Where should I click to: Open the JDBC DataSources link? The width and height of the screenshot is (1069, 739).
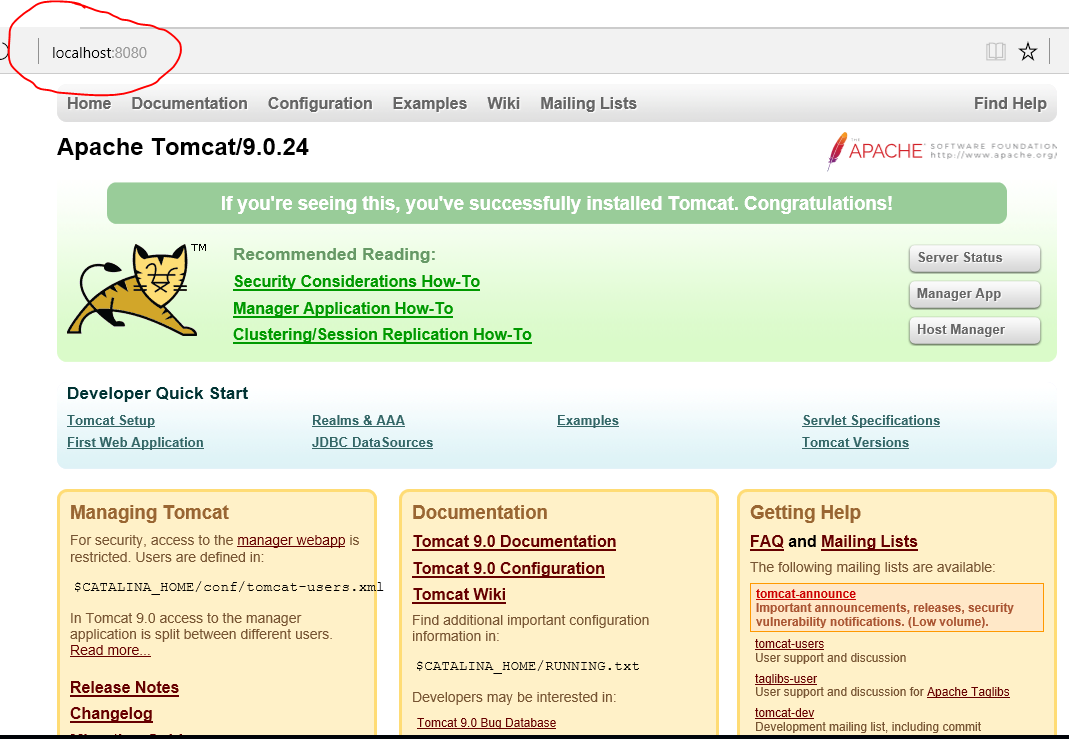(372, 442)
